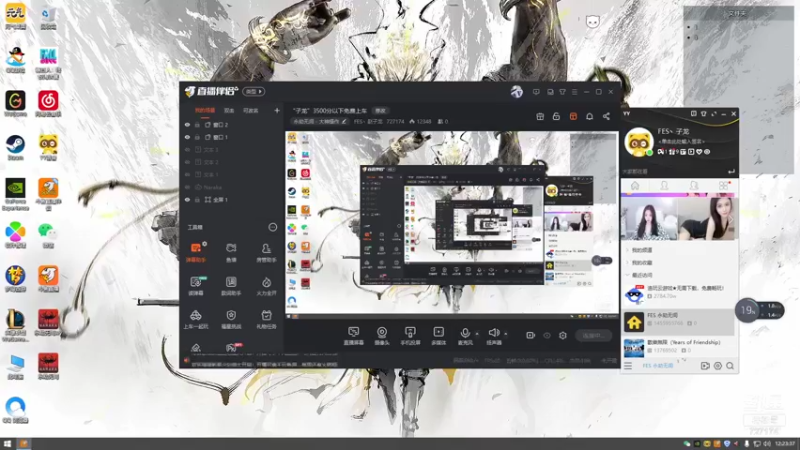
Task: Toggle visibility eye of 全屏 1 source
Action: [187, 199]
